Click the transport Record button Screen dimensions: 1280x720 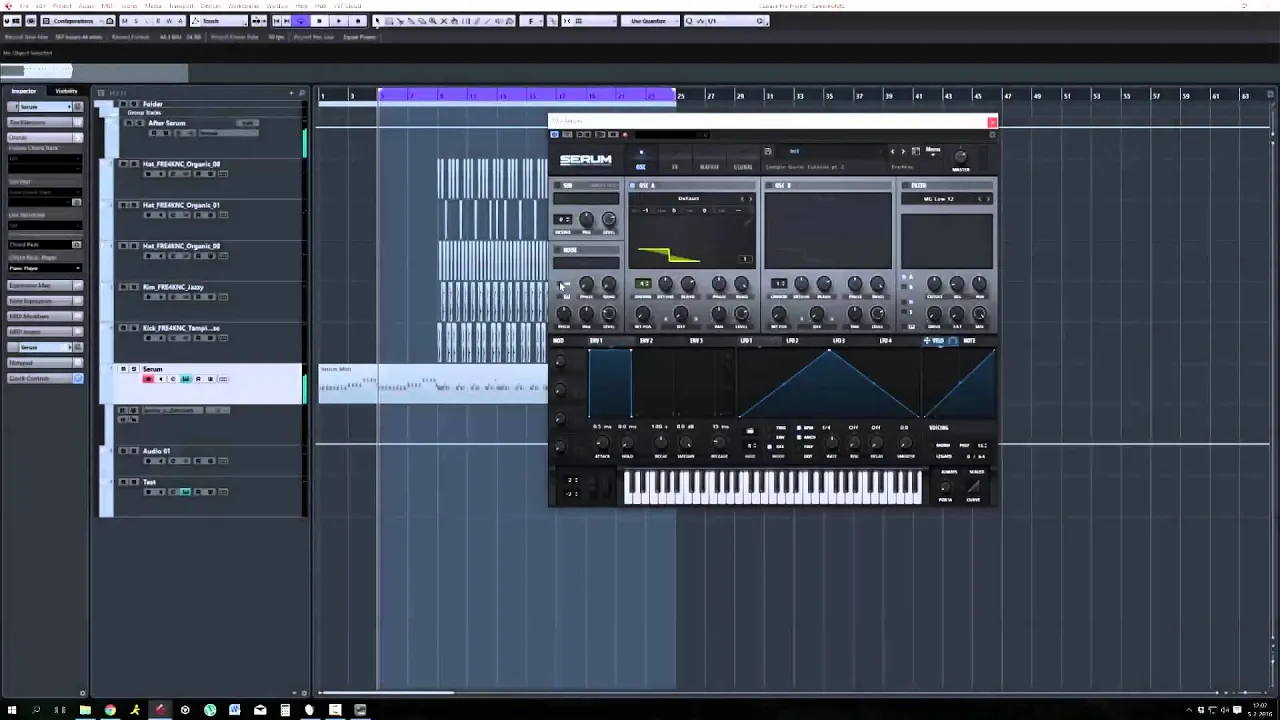point(357,21)
